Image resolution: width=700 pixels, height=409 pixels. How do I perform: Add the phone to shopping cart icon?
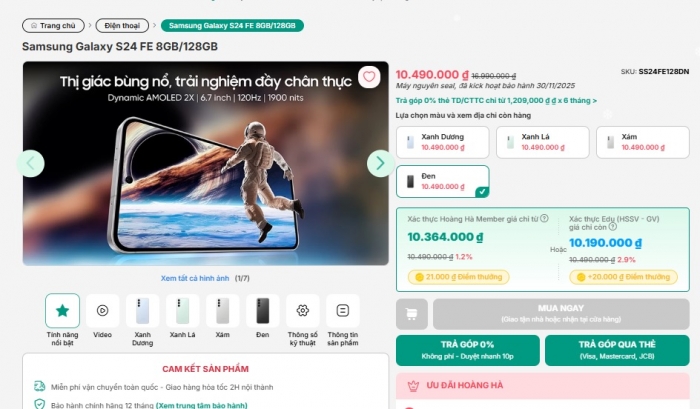pyautogui.click(x=412, y=314)
